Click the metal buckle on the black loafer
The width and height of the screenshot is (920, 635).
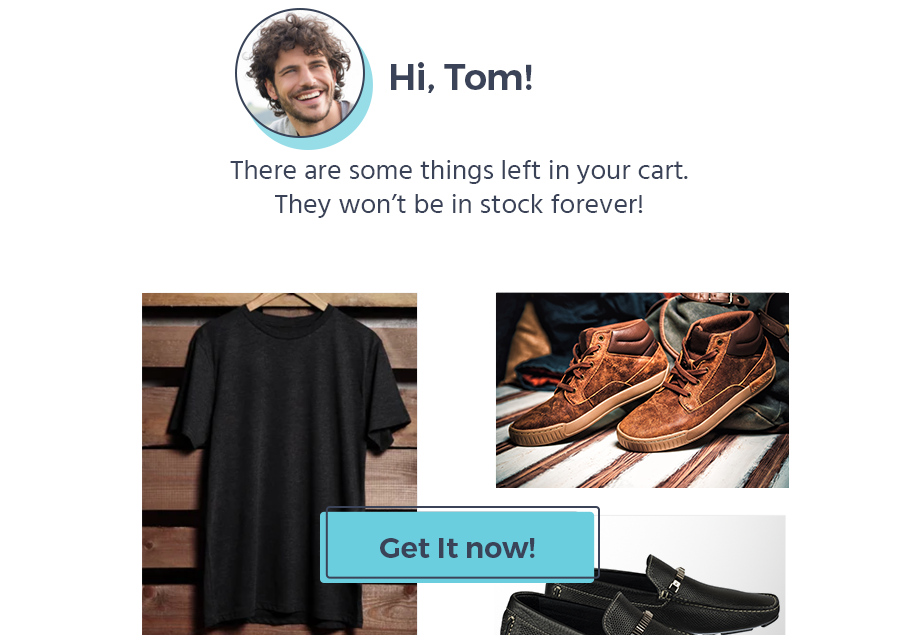676,580
